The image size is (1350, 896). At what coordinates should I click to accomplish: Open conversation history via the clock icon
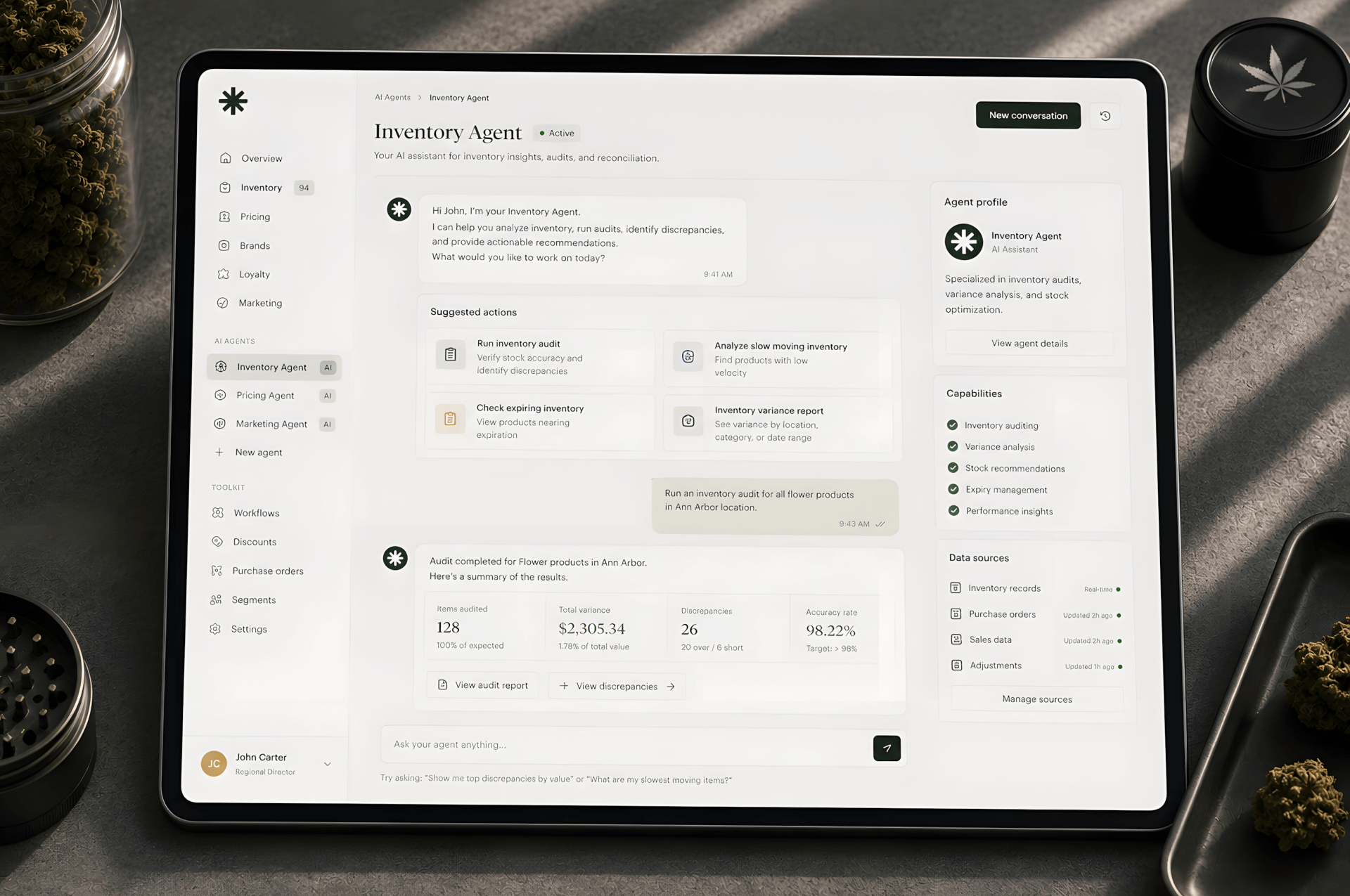1105,116
